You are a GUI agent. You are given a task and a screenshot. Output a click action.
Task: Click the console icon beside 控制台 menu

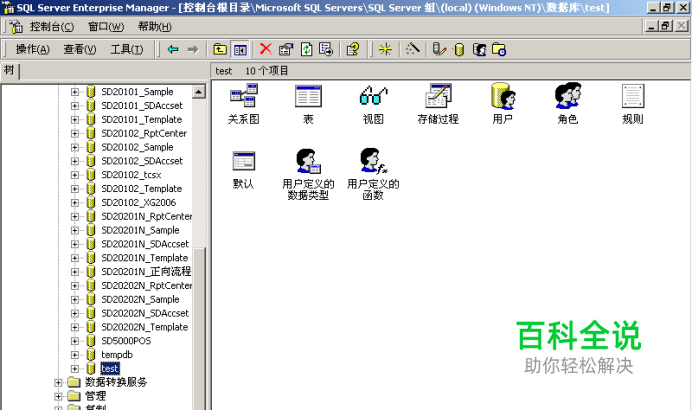pos(16,27)
